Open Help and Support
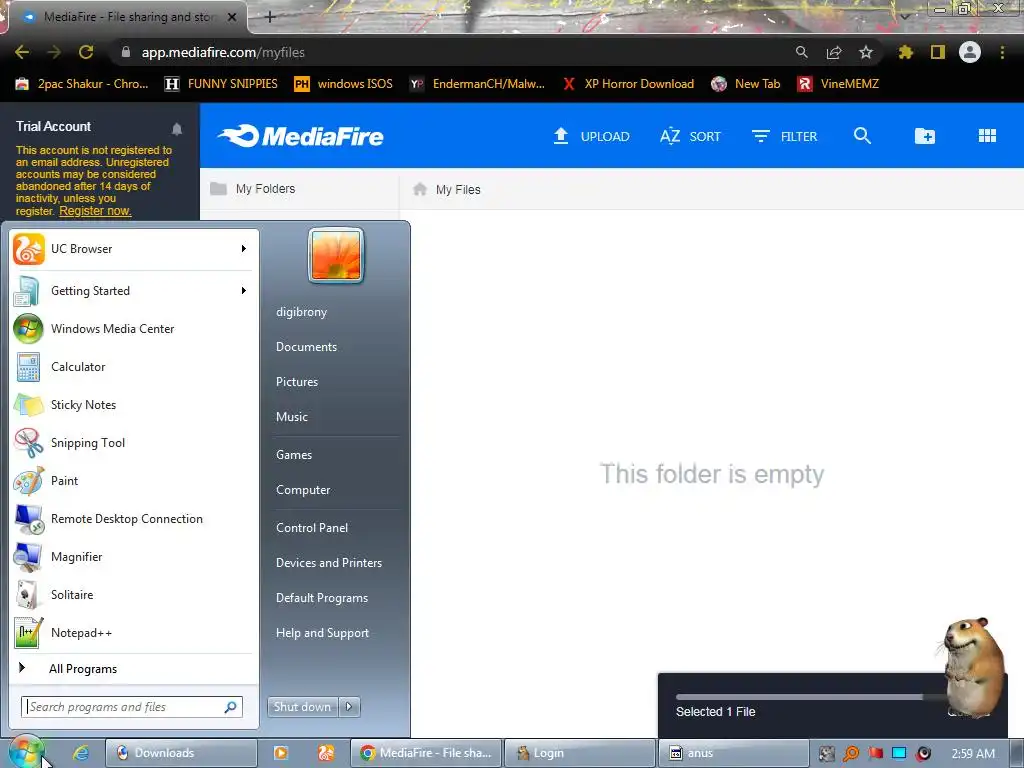The image size is (1024, 768). coord(322,632)
